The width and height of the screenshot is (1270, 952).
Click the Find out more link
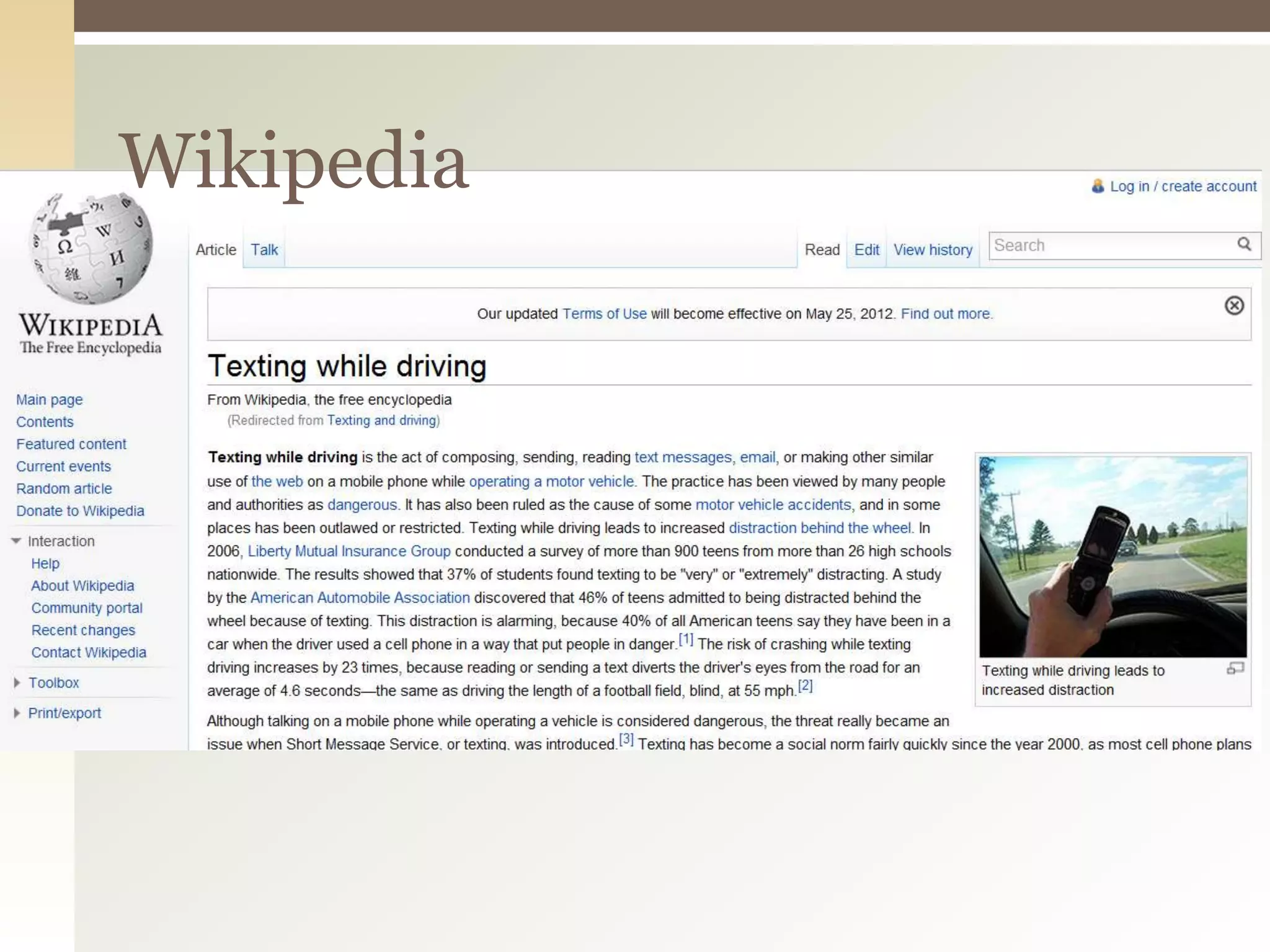click(947, 314)
